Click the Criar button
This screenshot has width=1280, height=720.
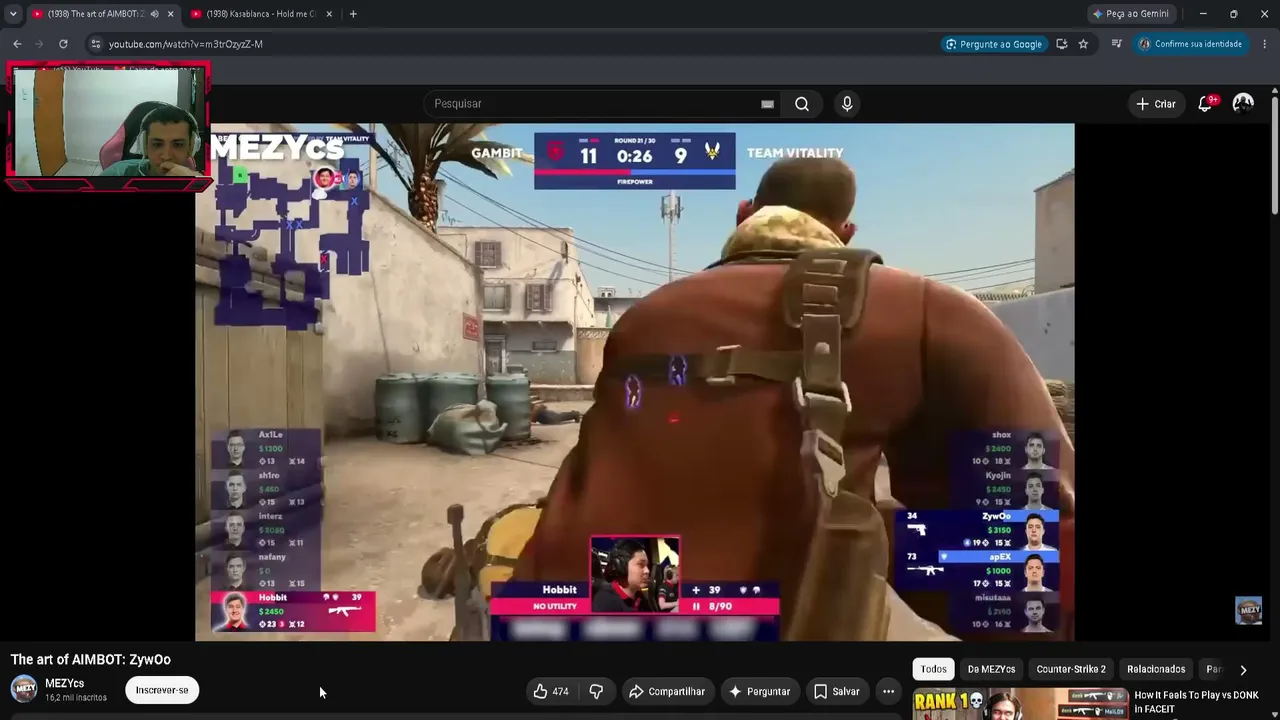[x=1156, y=104]
